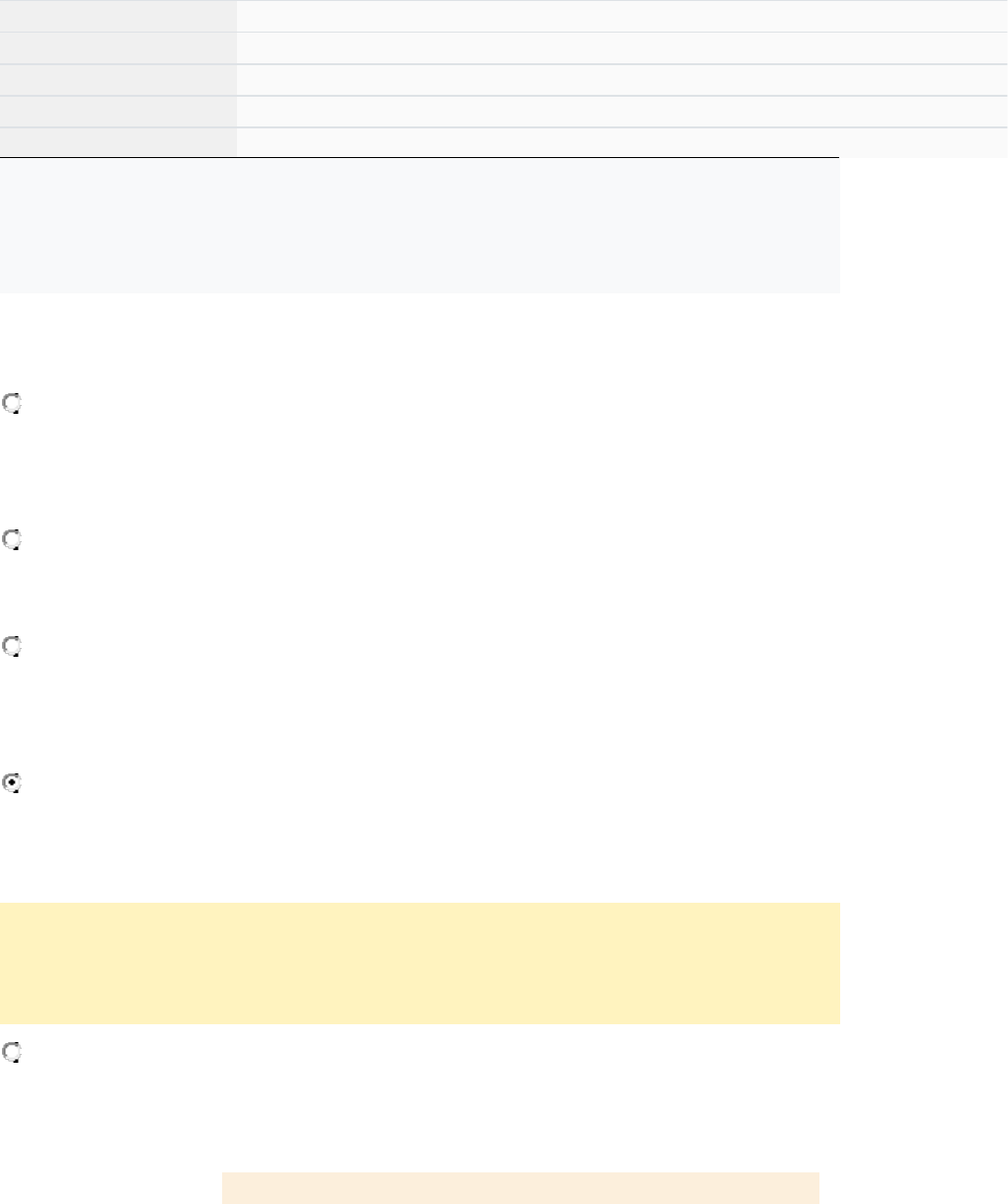Click the second table row's left header cell
This screenshot has width=1008, height=1204.
(x=117, y=47)
